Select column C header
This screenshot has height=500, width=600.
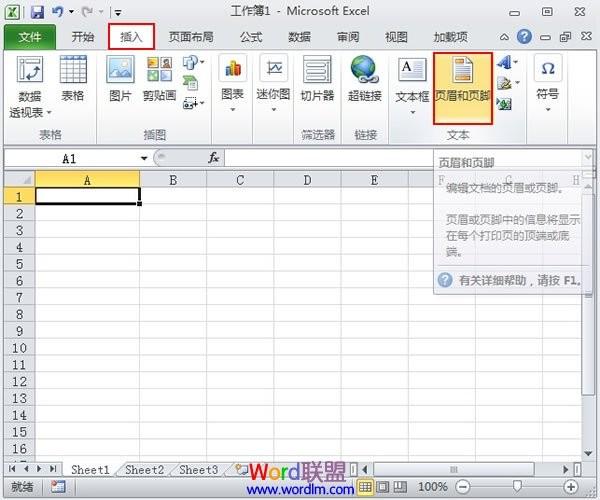pyautogui.click(x=240, y=180)
